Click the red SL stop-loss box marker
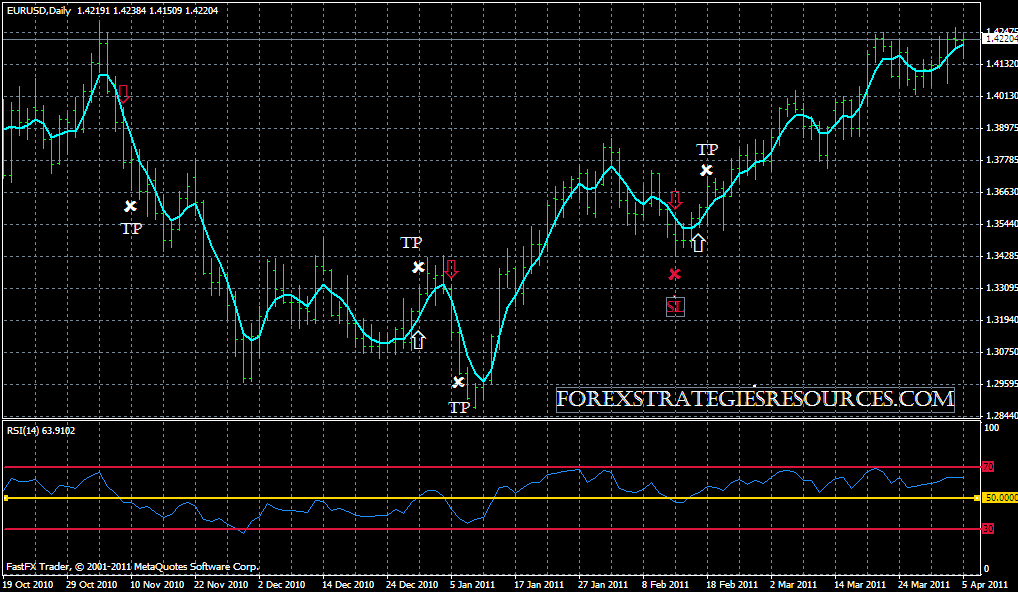Screen dimensions: 1018x592 click(675, 308)
